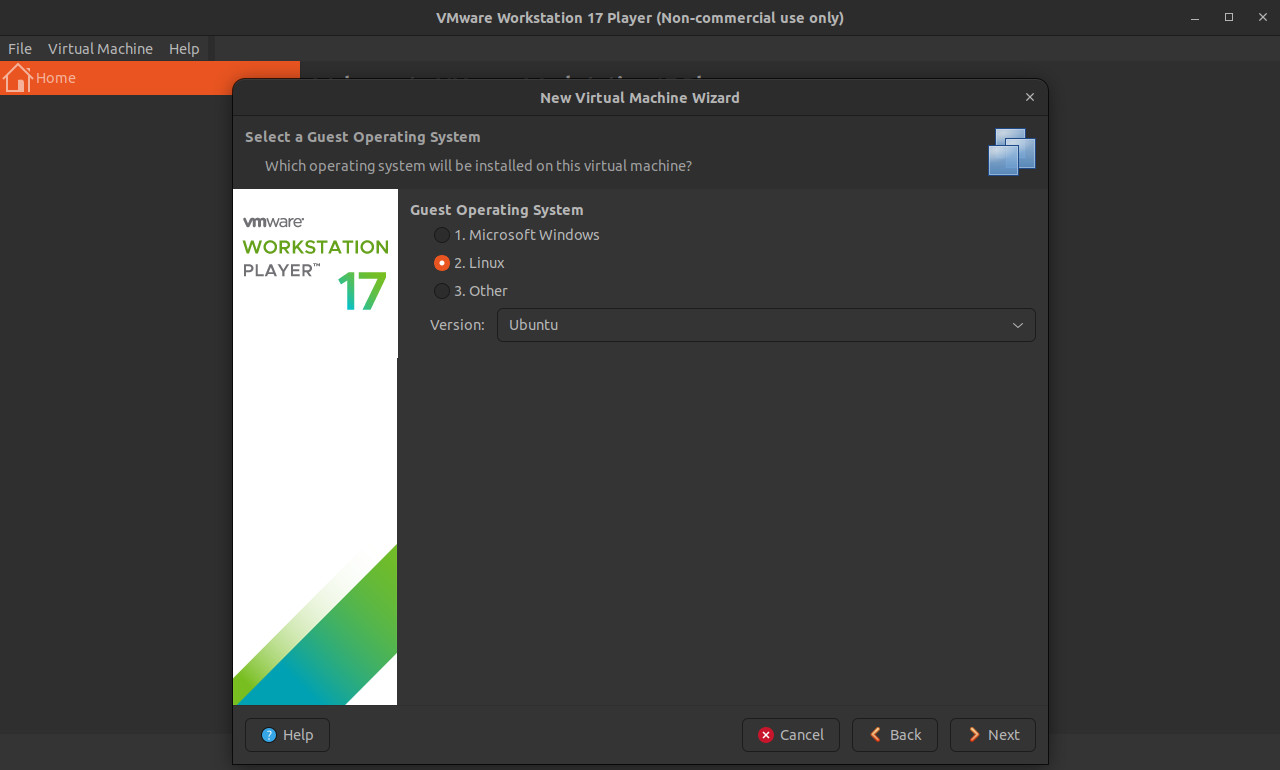Click the 'Which operating system will be installed' text
The image size is (1280, 770).
(478, 166)
